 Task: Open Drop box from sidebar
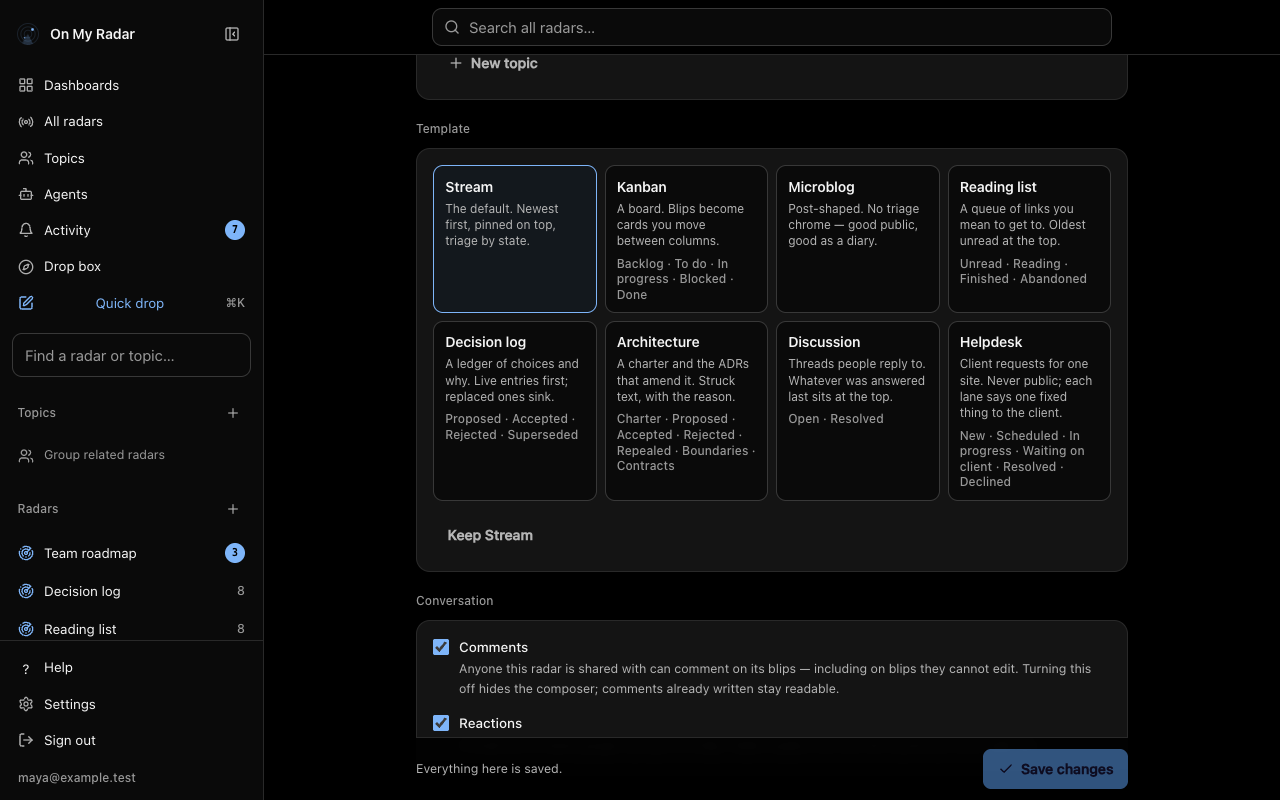pyautogui.click(x=131, y=266)
